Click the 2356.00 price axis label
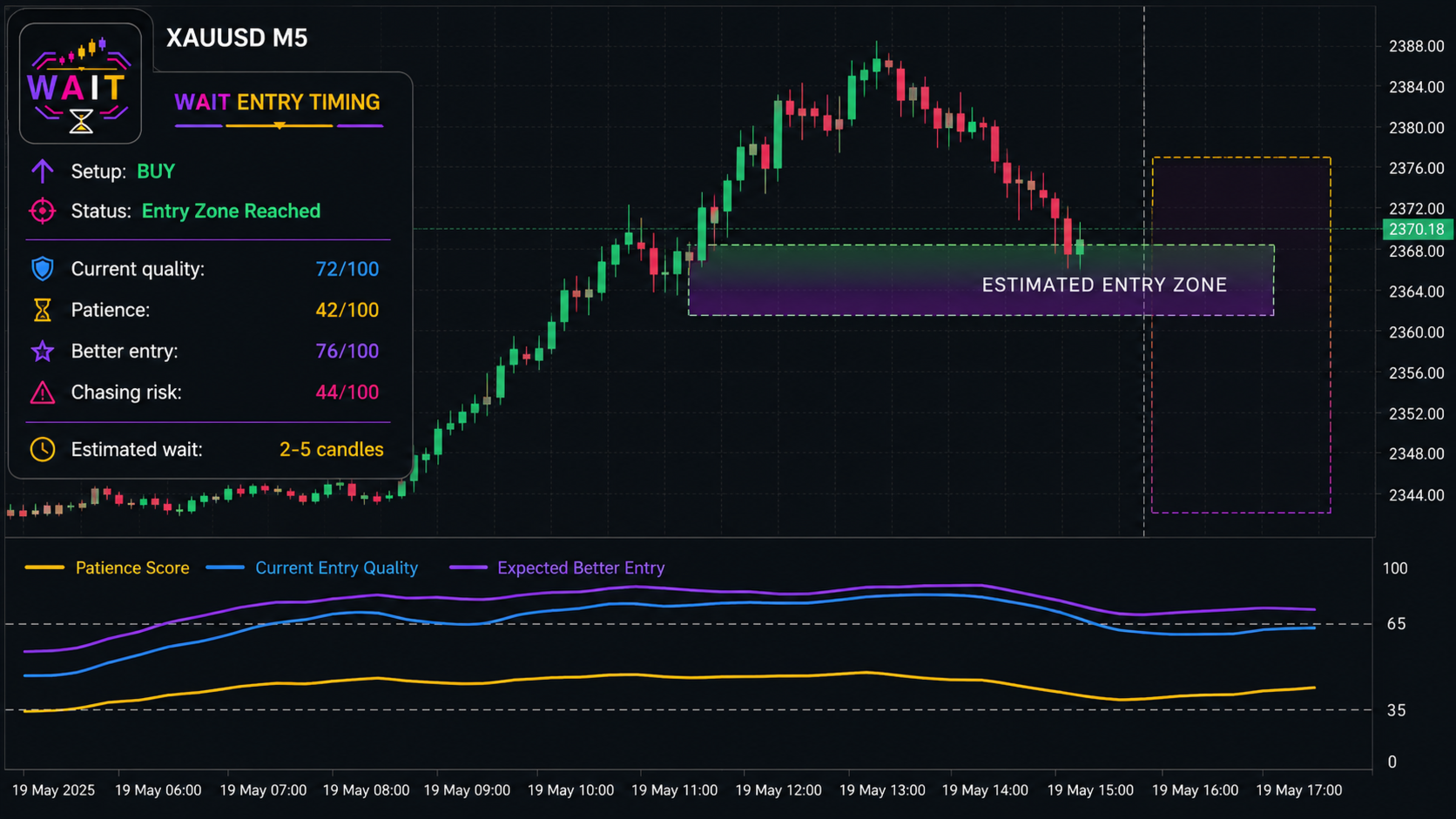This screenshot has height=819, width=1456. pyautogui.click(x=1416, y=373)
